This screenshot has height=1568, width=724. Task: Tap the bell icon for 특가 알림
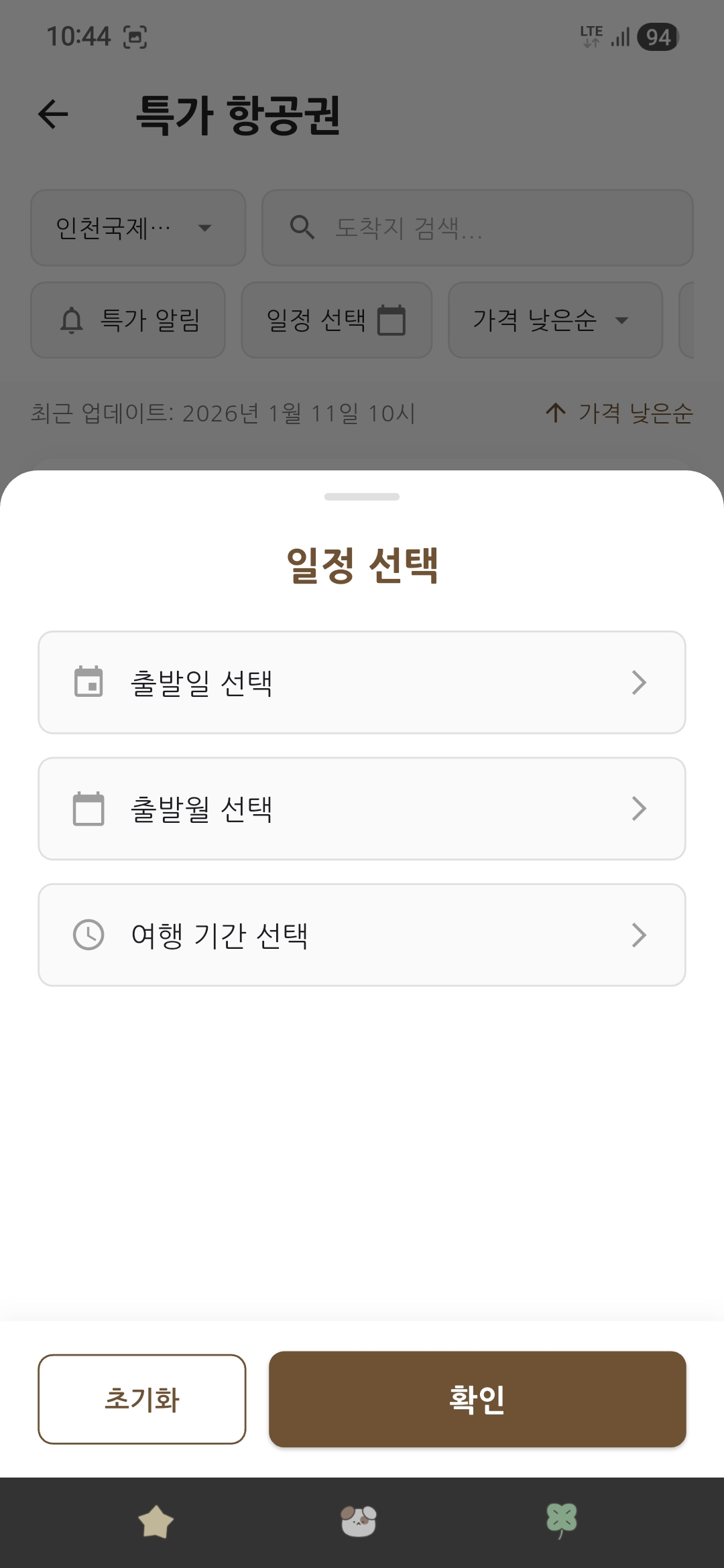pyautogui.click(x=72, y=320)
